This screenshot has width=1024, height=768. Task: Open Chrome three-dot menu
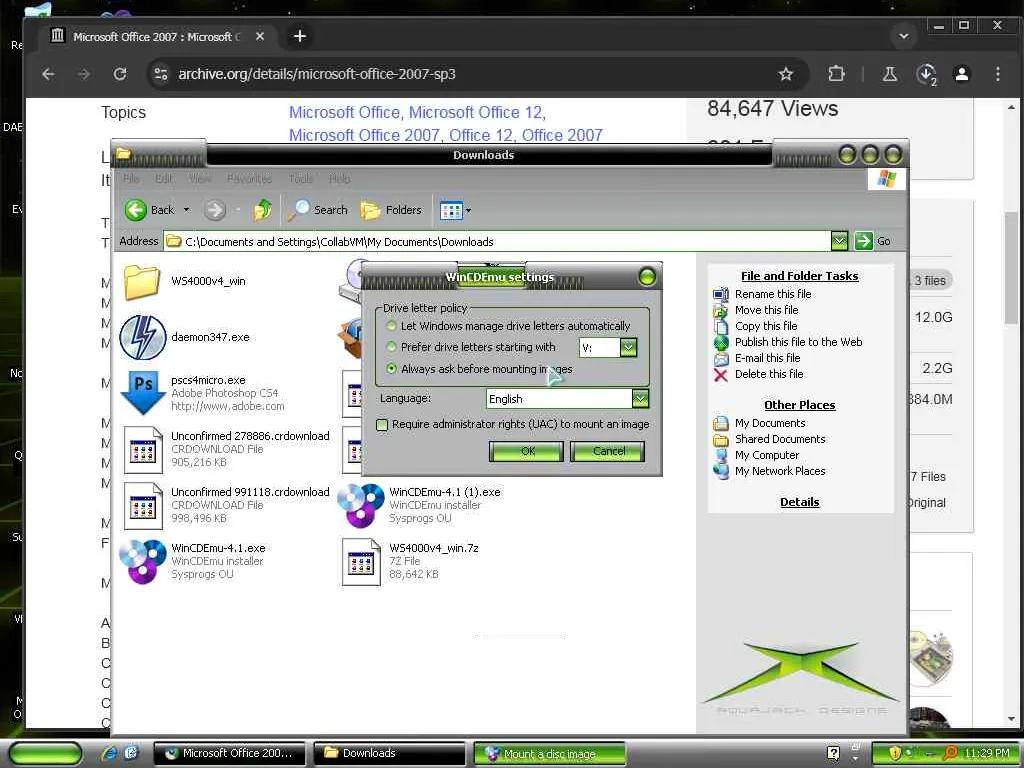[998, 74]
